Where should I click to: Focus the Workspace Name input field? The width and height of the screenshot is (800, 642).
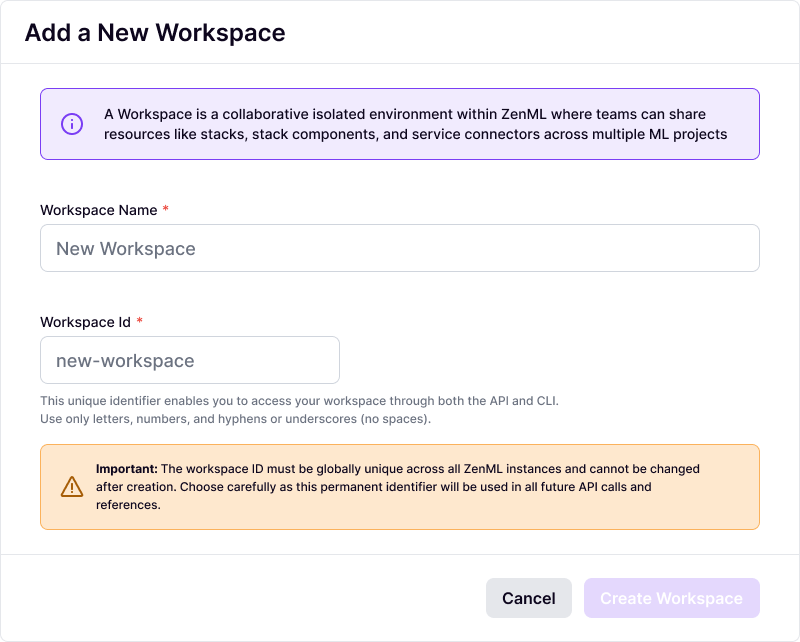399,248
